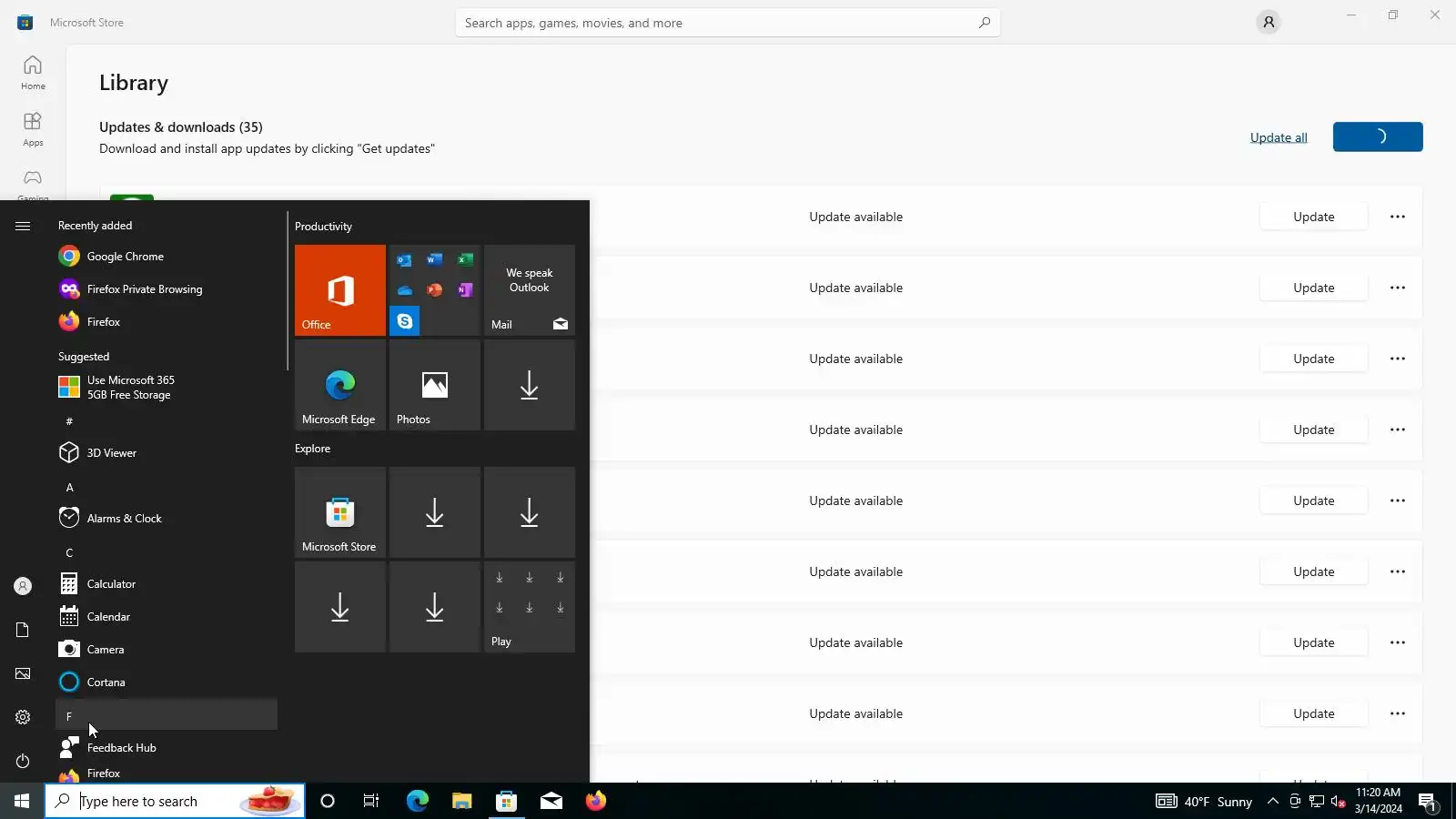This screenshot has height=819, width=1456.
Task: Open the 40°F Sunny weather widget
Action: tap(1205, 802)
